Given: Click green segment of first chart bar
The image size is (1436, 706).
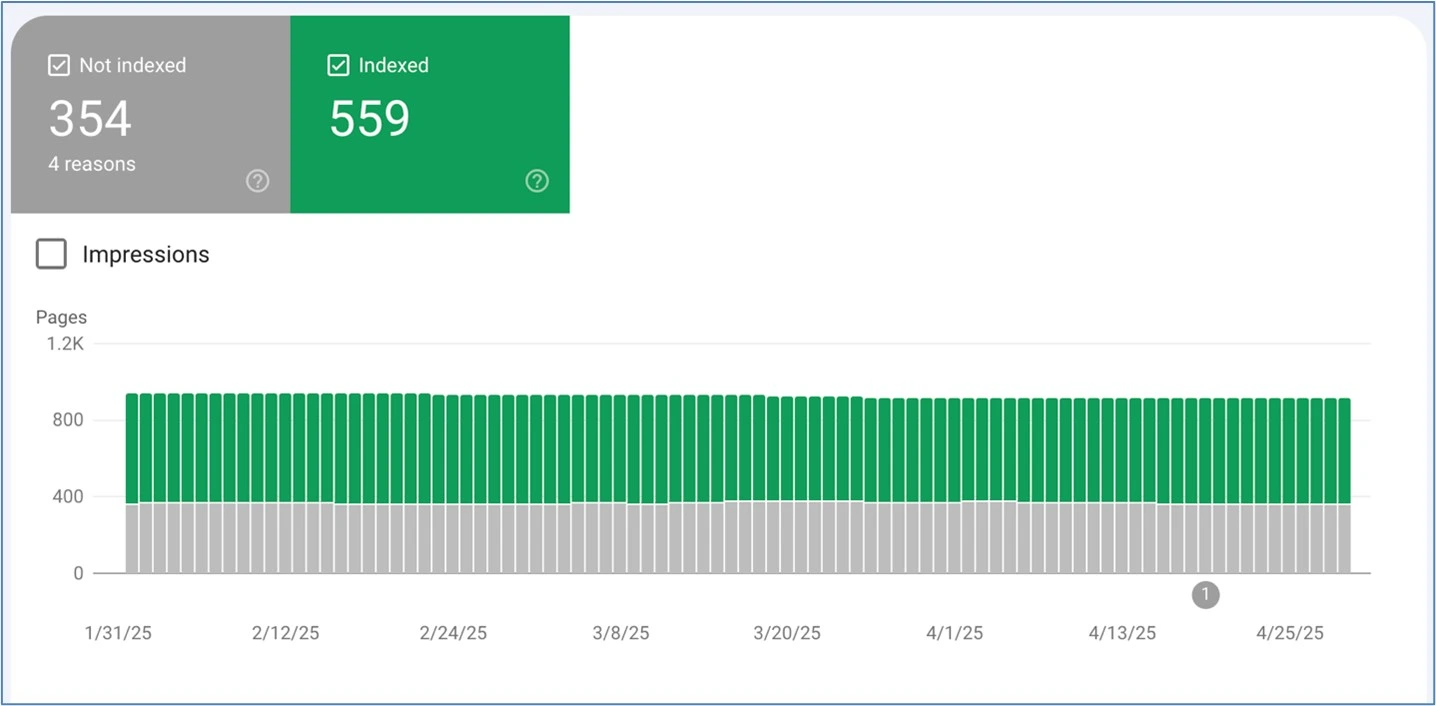Looking at the screenshot, I should (x=132, y=448).
